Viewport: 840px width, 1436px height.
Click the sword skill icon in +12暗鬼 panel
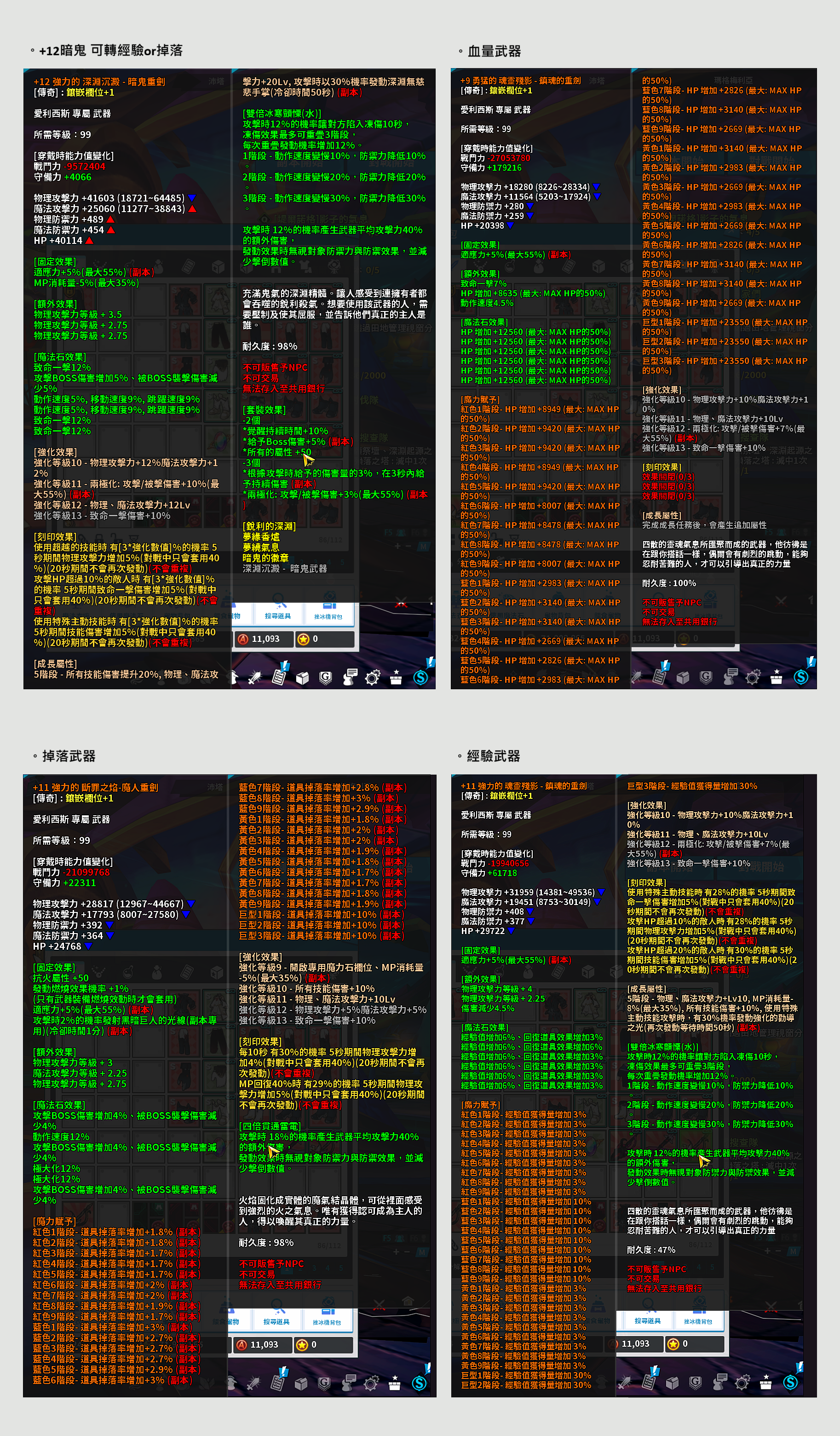coord(255,677)
